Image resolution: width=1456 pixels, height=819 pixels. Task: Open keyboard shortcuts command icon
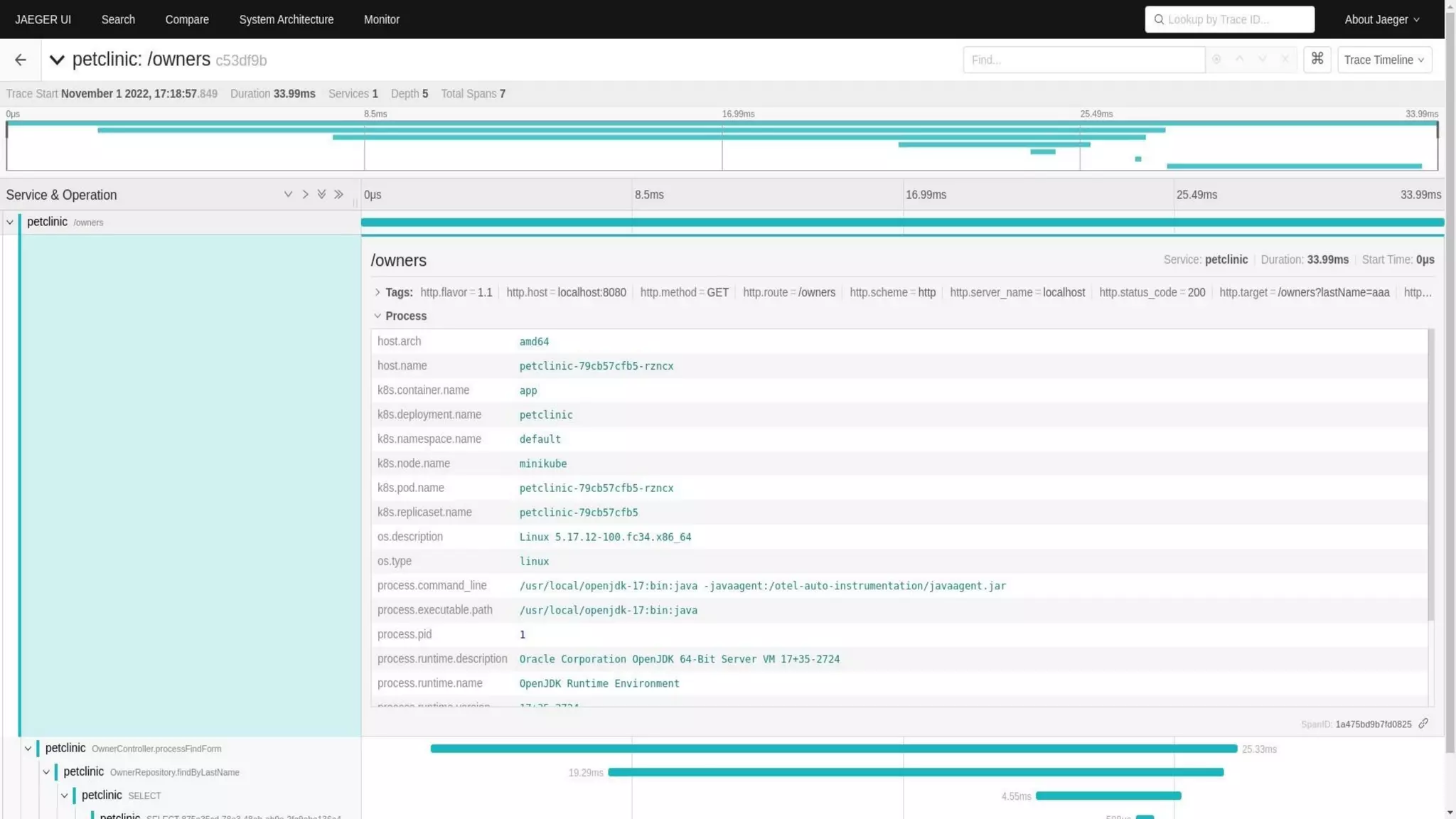point(1317,59)
